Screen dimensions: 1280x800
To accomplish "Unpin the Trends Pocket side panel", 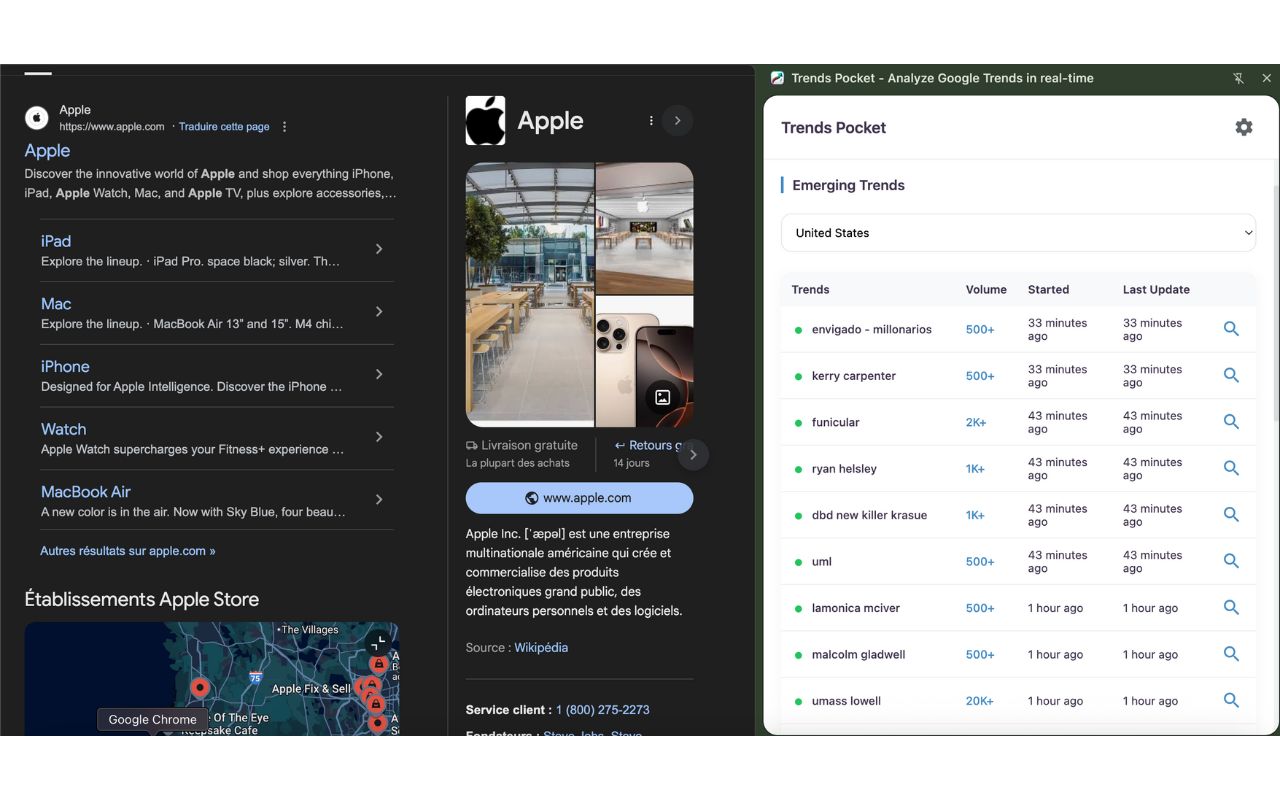I will pos(1238,78).
